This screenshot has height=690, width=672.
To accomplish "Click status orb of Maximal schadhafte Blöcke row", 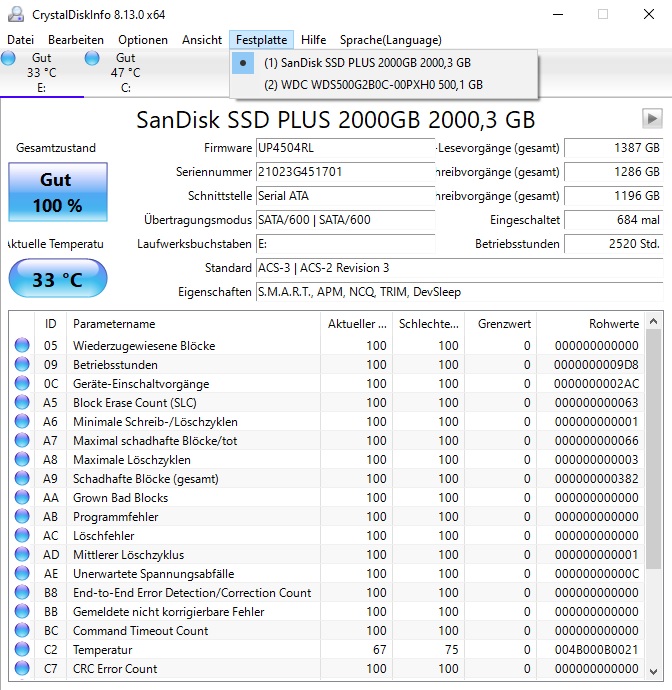I will [22, 440].
